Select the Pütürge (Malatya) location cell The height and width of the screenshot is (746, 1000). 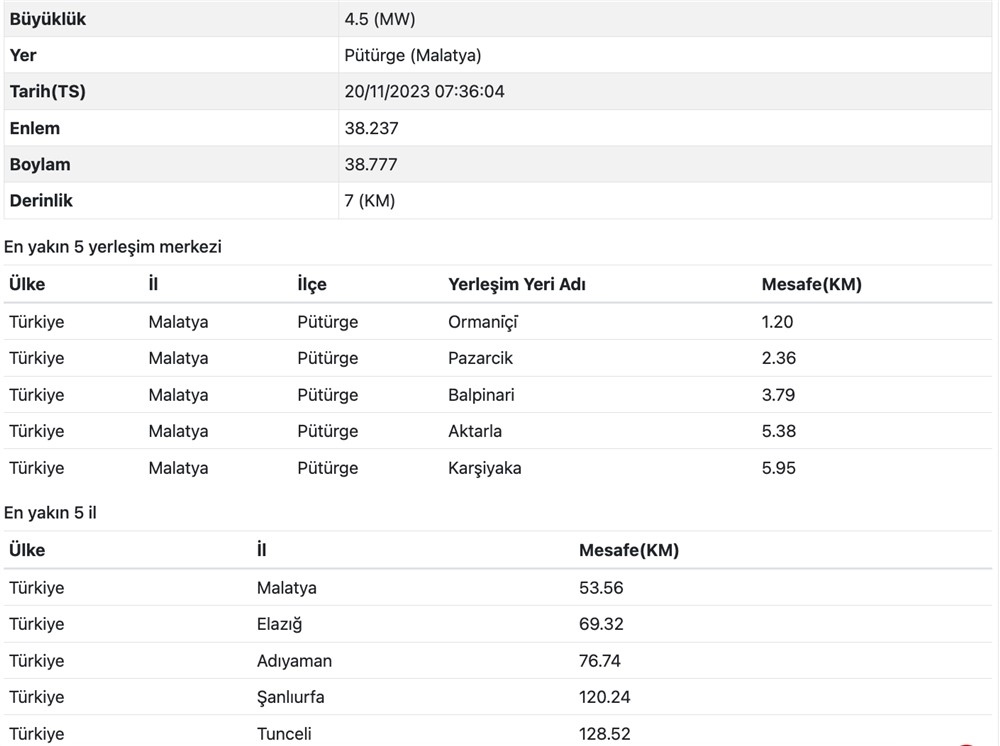click(x=412, y=56)
